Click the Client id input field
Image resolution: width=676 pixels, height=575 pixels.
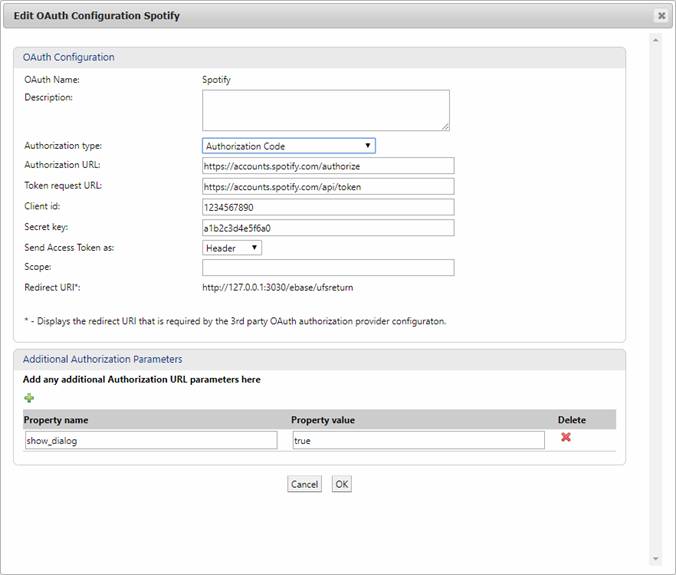click(328, 207)
